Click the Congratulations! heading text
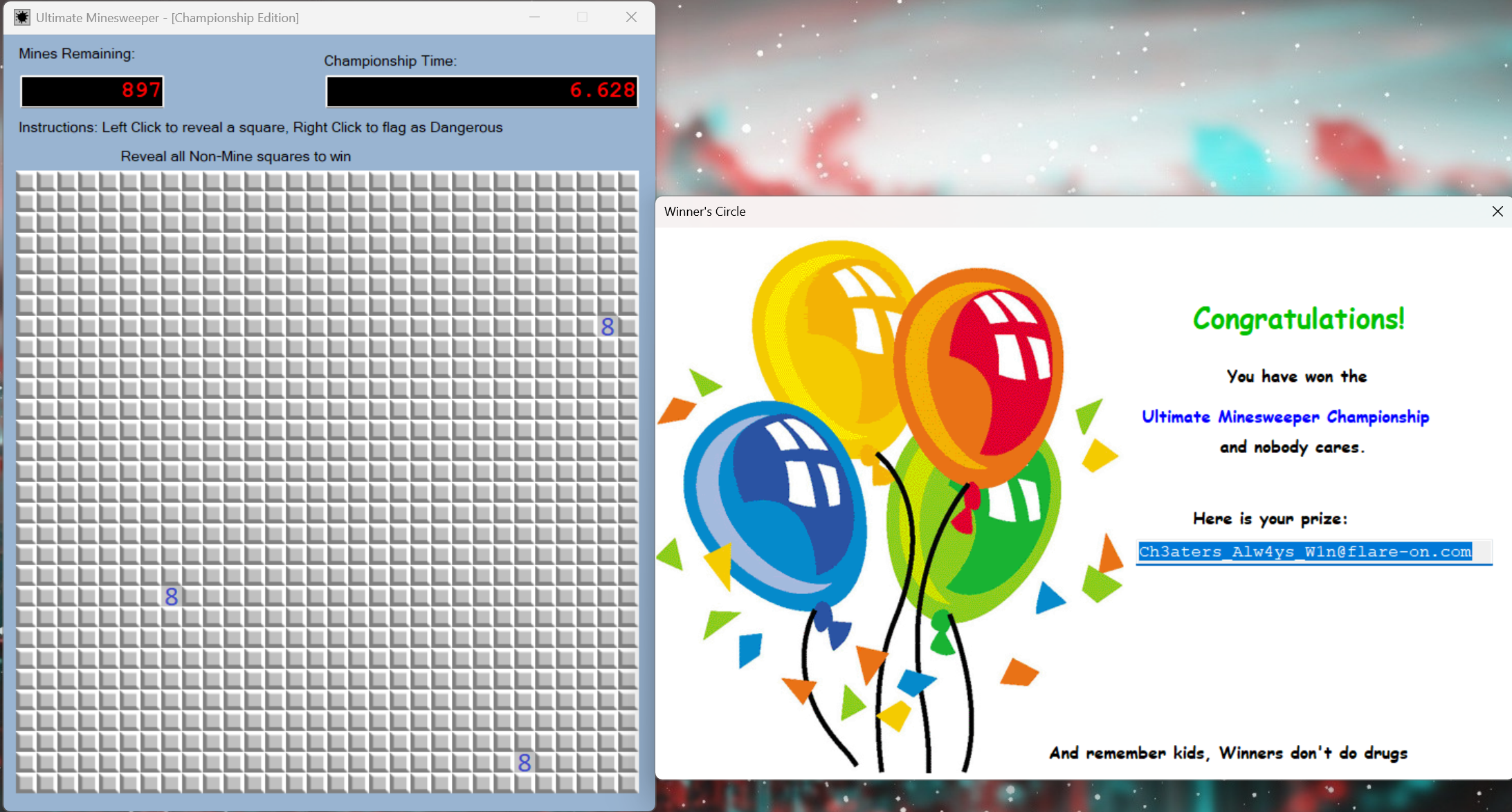The width and height of the screenshot is (1512, 812). (1298, 320)
